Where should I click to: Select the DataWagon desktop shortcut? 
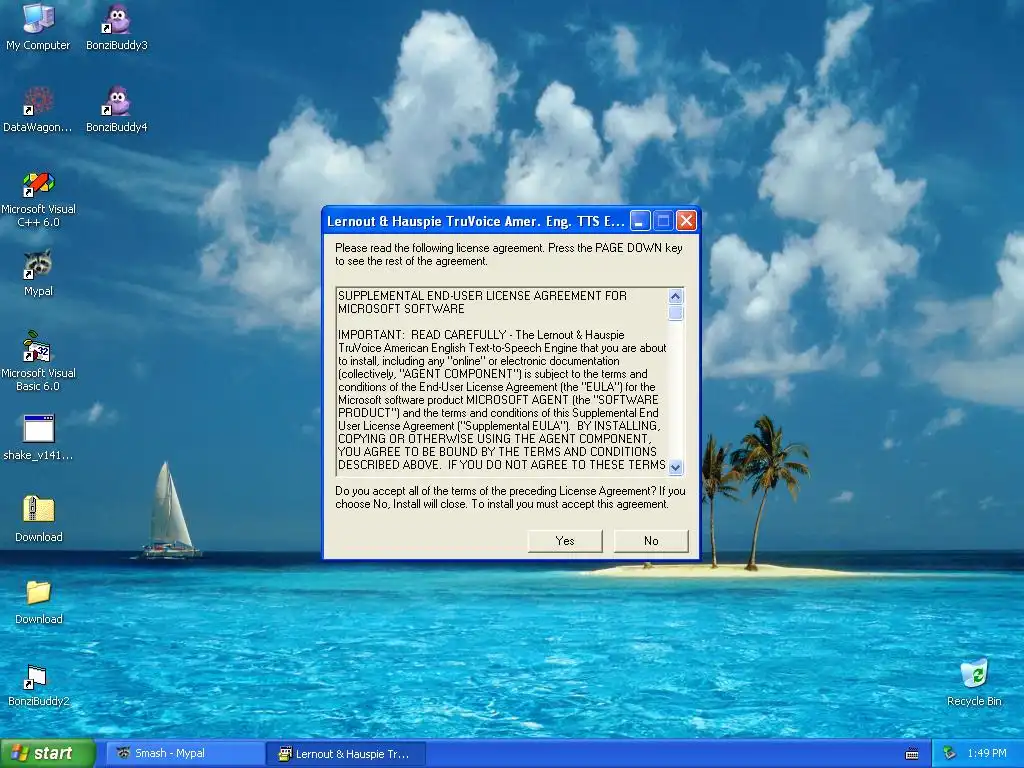[38, 108]
